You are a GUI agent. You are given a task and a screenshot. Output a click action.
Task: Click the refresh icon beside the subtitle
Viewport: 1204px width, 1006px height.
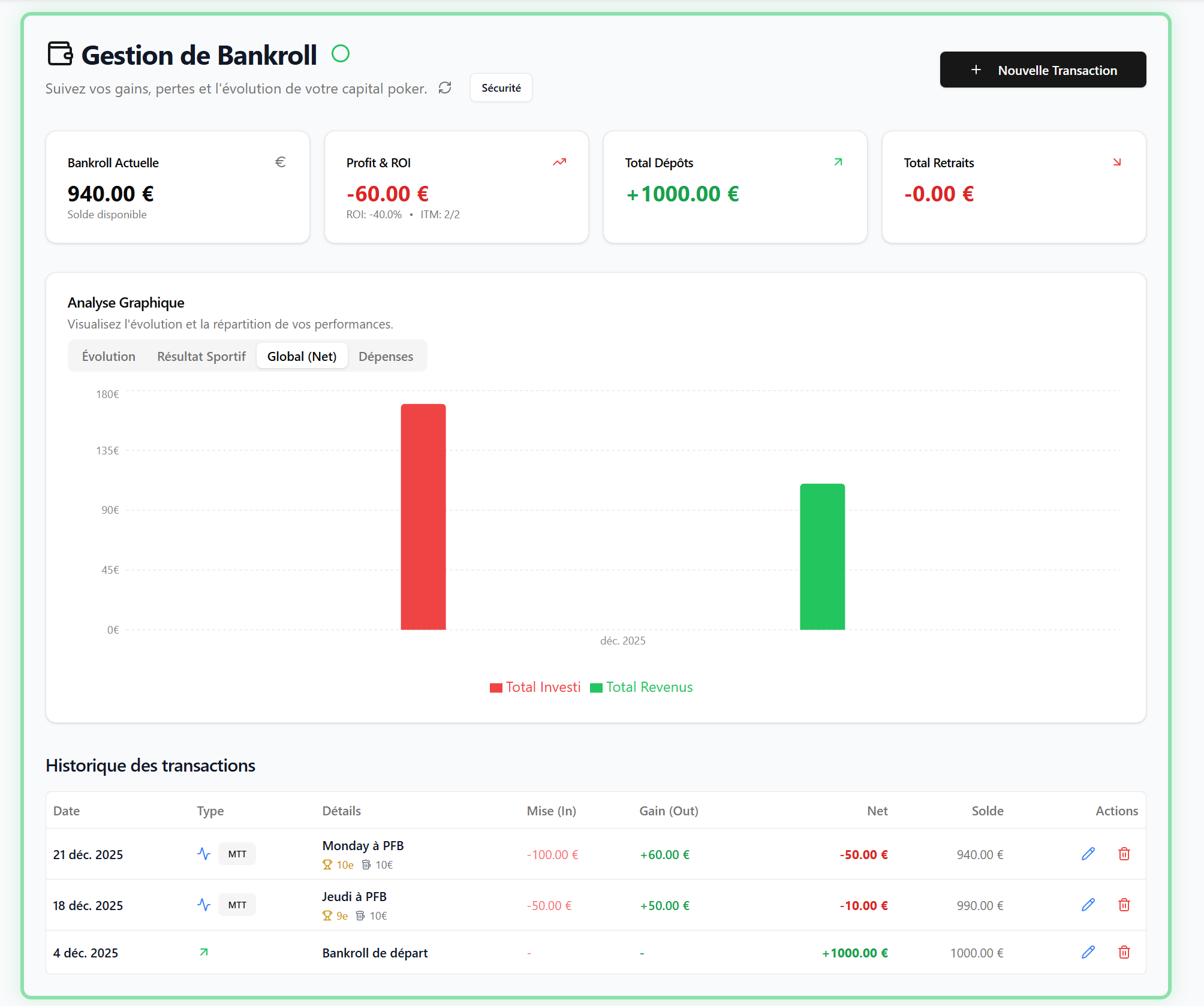coord(445,88)
